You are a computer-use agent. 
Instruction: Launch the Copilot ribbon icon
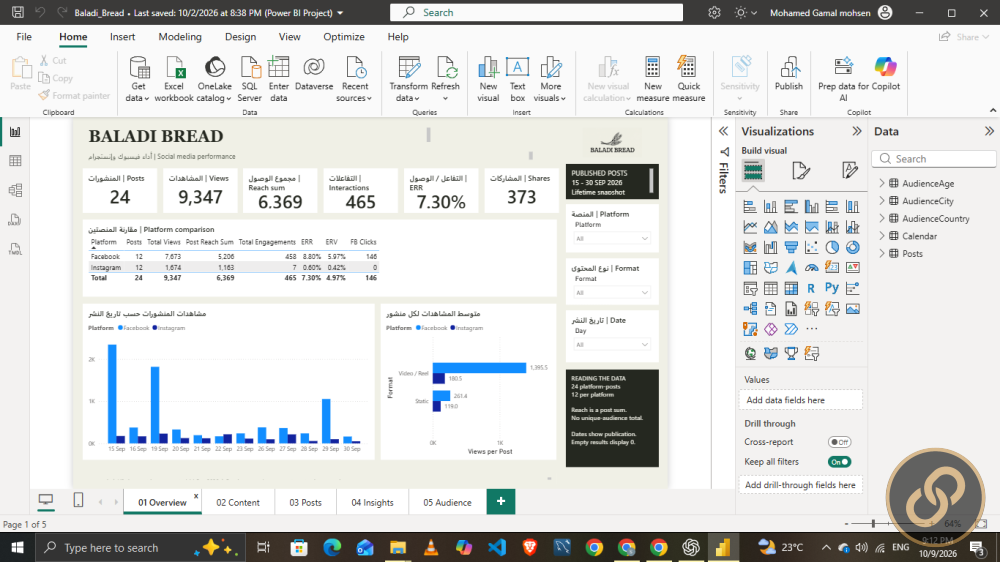[x=886, y=67]
